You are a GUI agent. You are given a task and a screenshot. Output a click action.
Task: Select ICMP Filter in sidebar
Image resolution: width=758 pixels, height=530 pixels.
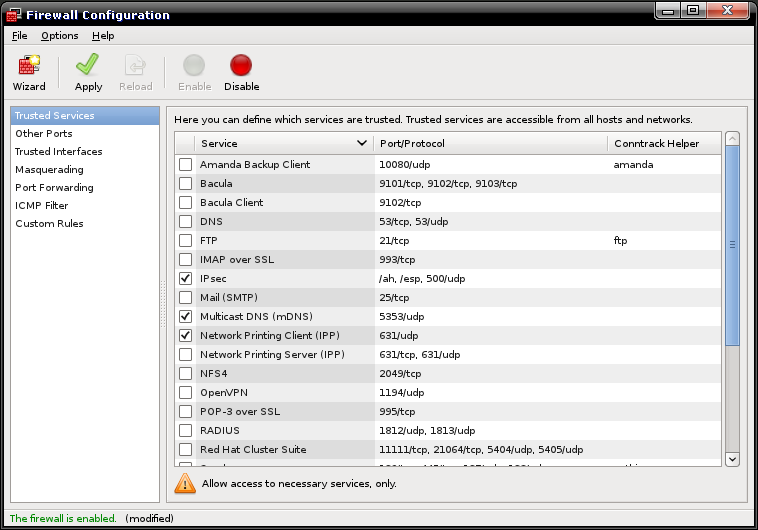click(x=85, y=206)
